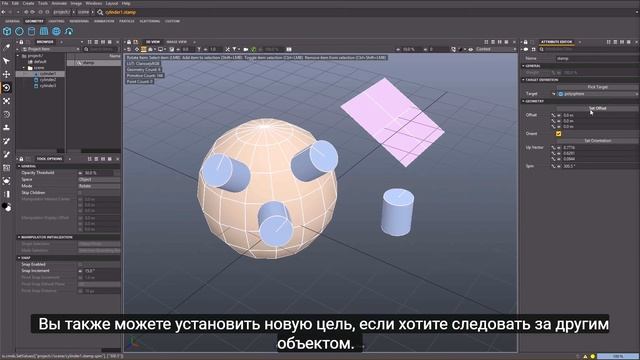Collapse the scene folder in the Browser tree
The height and width of the screenshot is (360, 640).
24,68
